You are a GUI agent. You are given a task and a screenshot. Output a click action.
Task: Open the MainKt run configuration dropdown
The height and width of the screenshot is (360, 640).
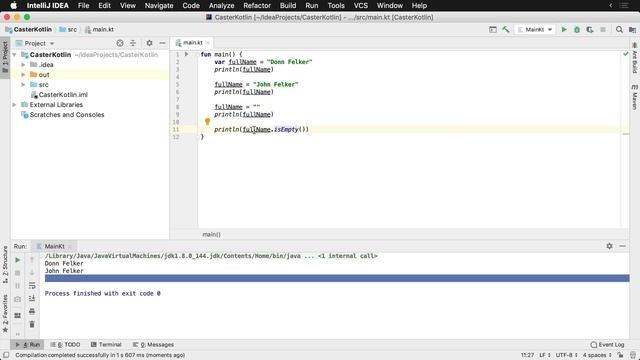(535, 29)
